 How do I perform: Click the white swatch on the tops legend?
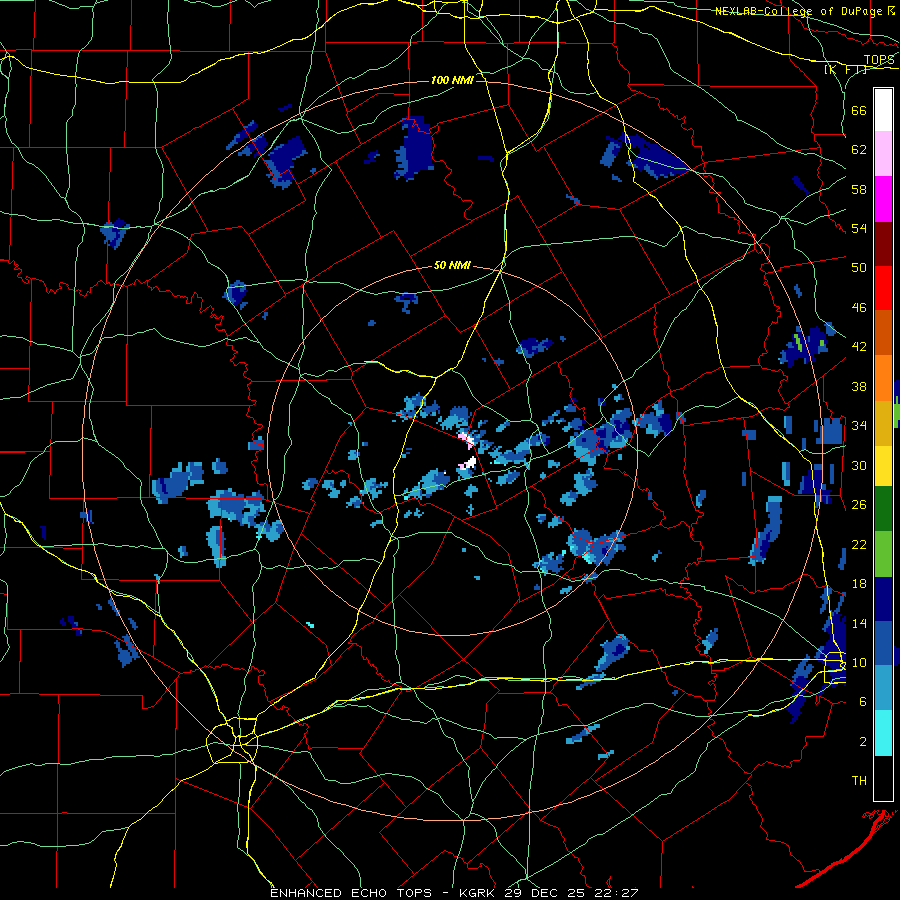(883, 110)
